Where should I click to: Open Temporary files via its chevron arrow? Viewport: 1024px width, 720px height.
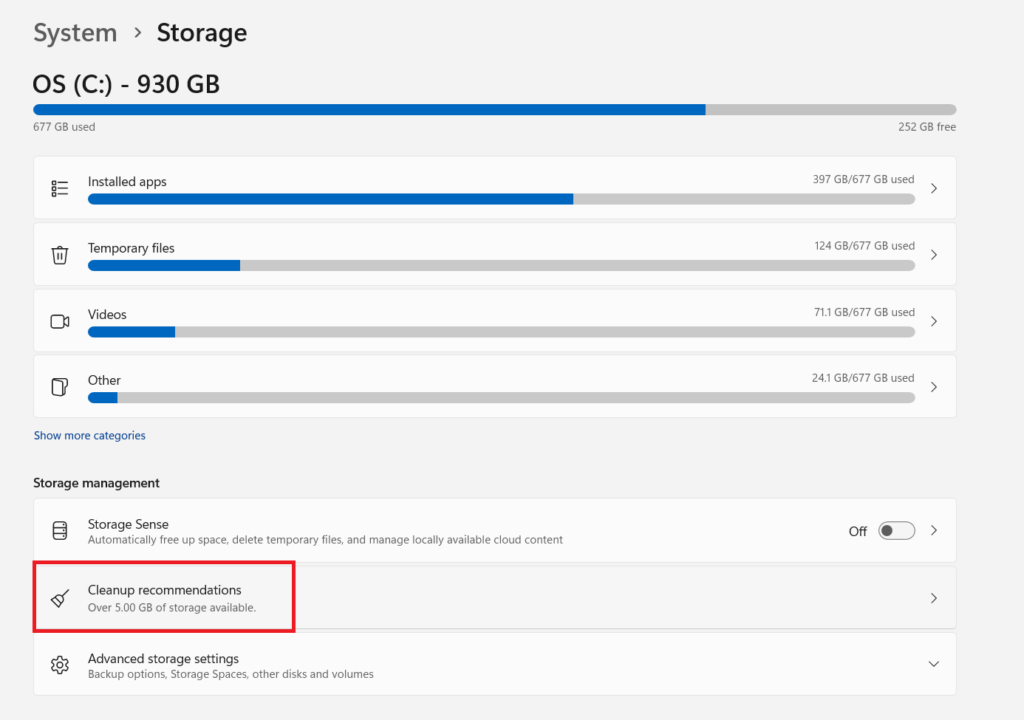tap(933, 254)
